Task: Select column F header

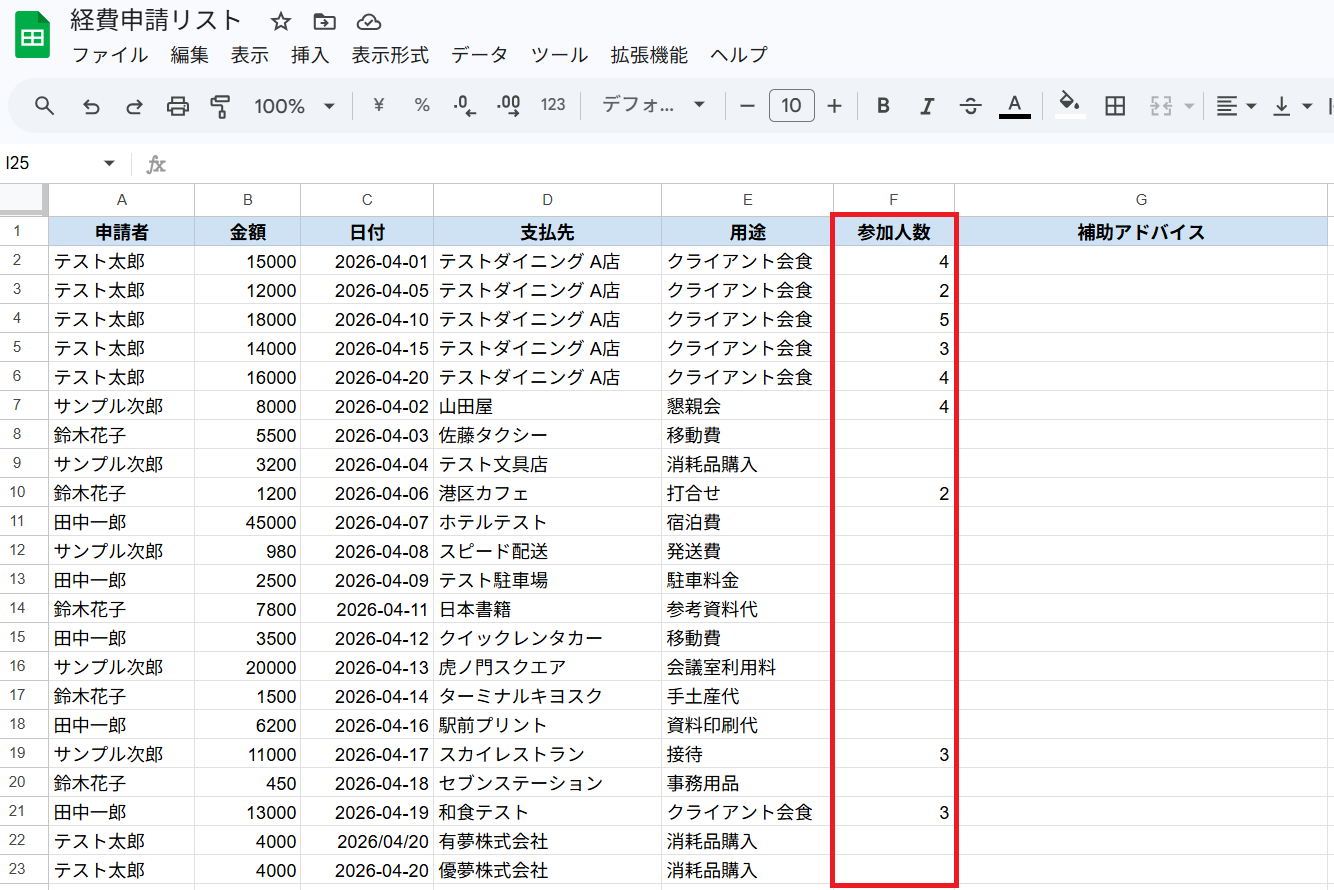Action: tap(894, 200)
